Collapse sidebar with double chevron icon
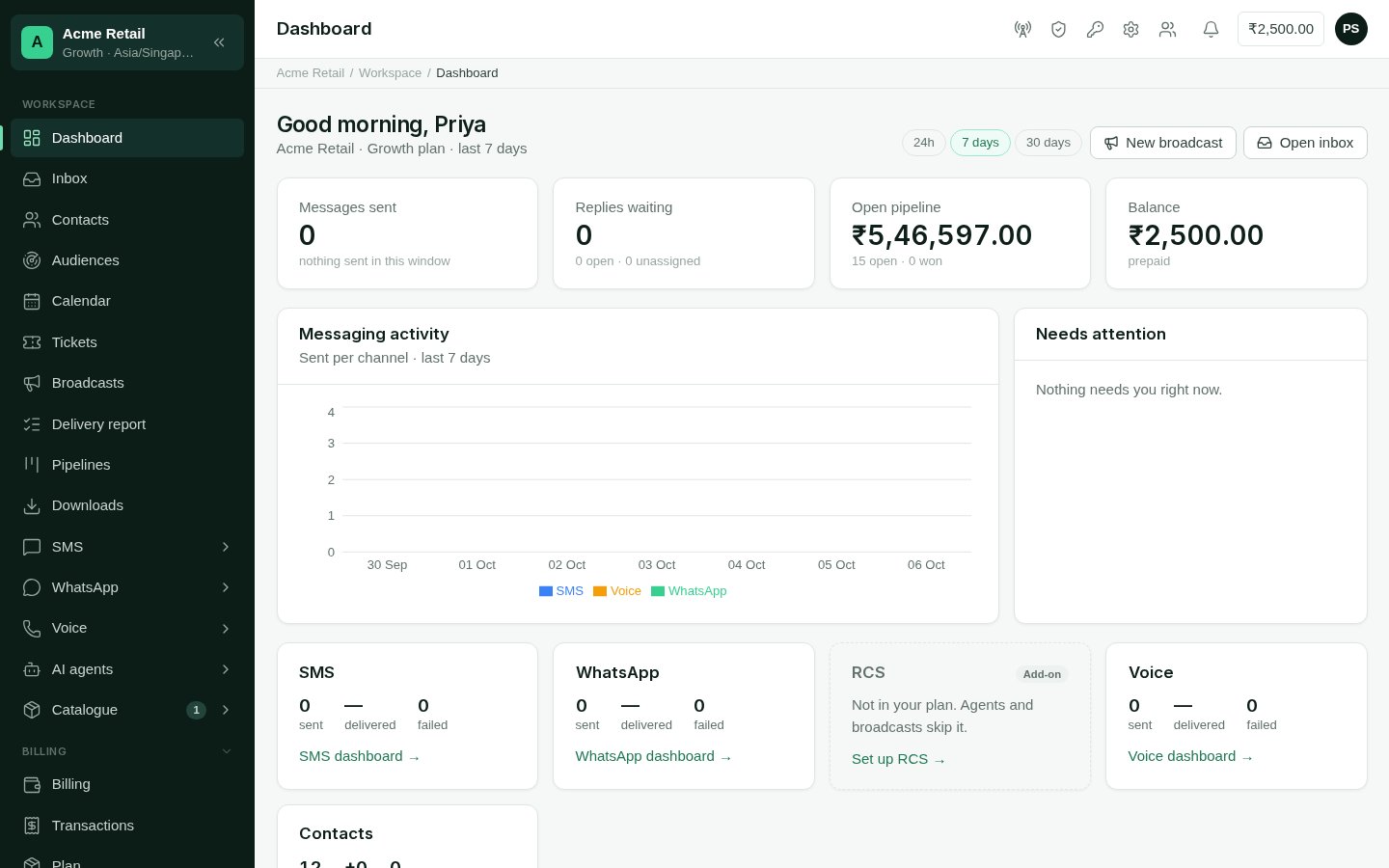Viewport: 1389px width, 868px height. point(219,42)
